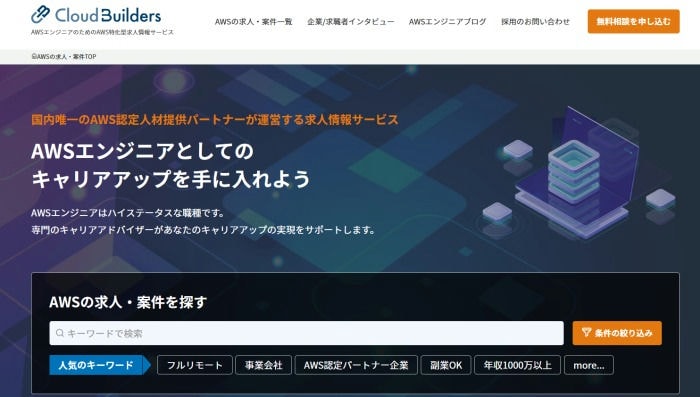The width and height of the screenshot is (700, 397).
Task: Click 条件の絞り込み filter button
Action: 617,333
